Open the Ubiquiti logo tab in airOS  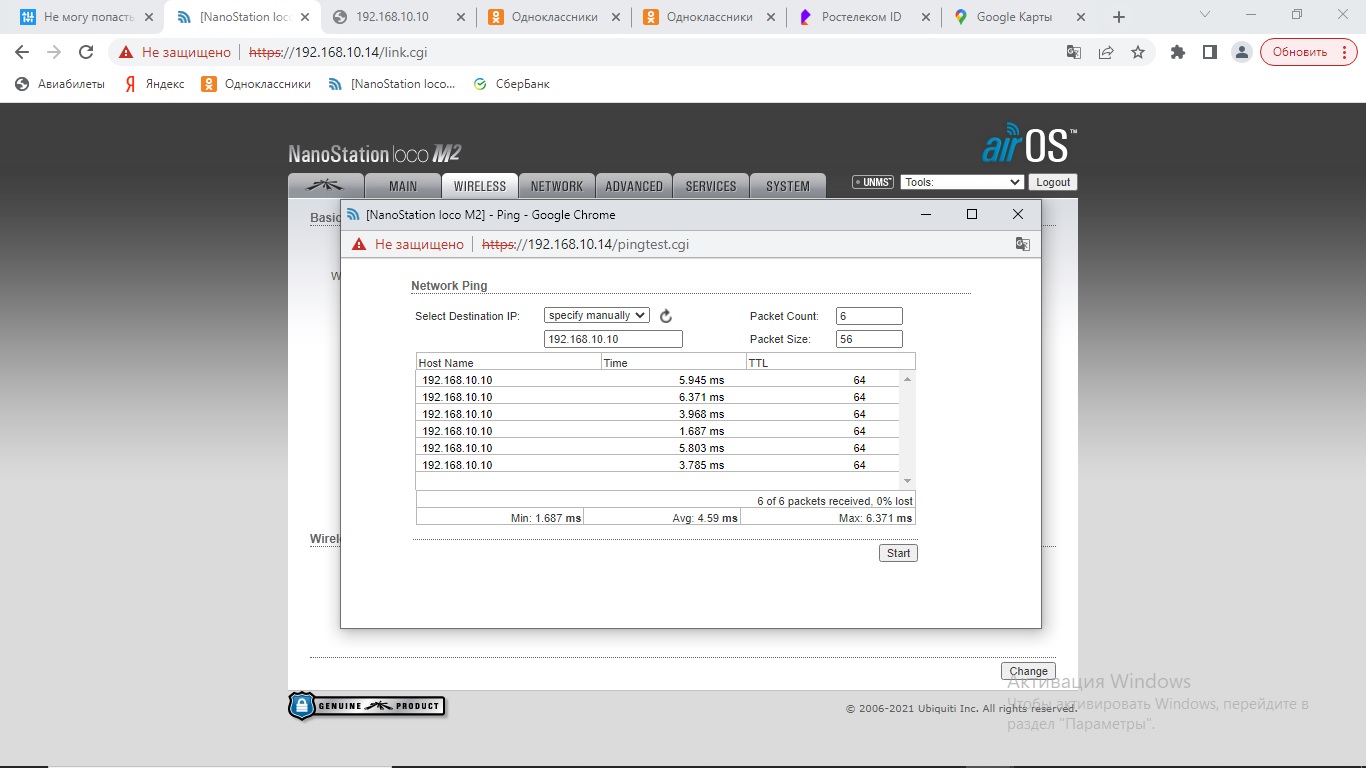click(325, 186)
